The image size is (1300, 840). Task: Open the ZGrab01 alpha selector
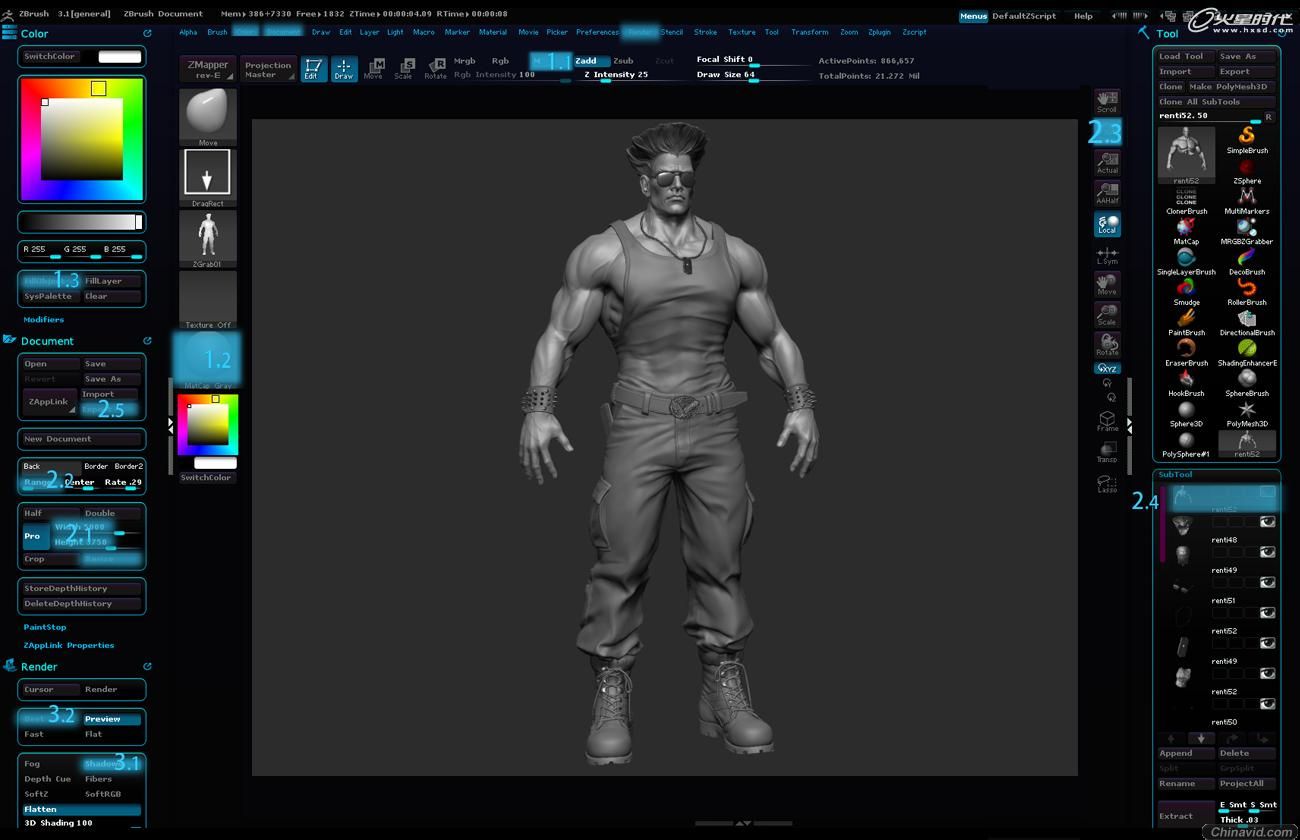208,239
